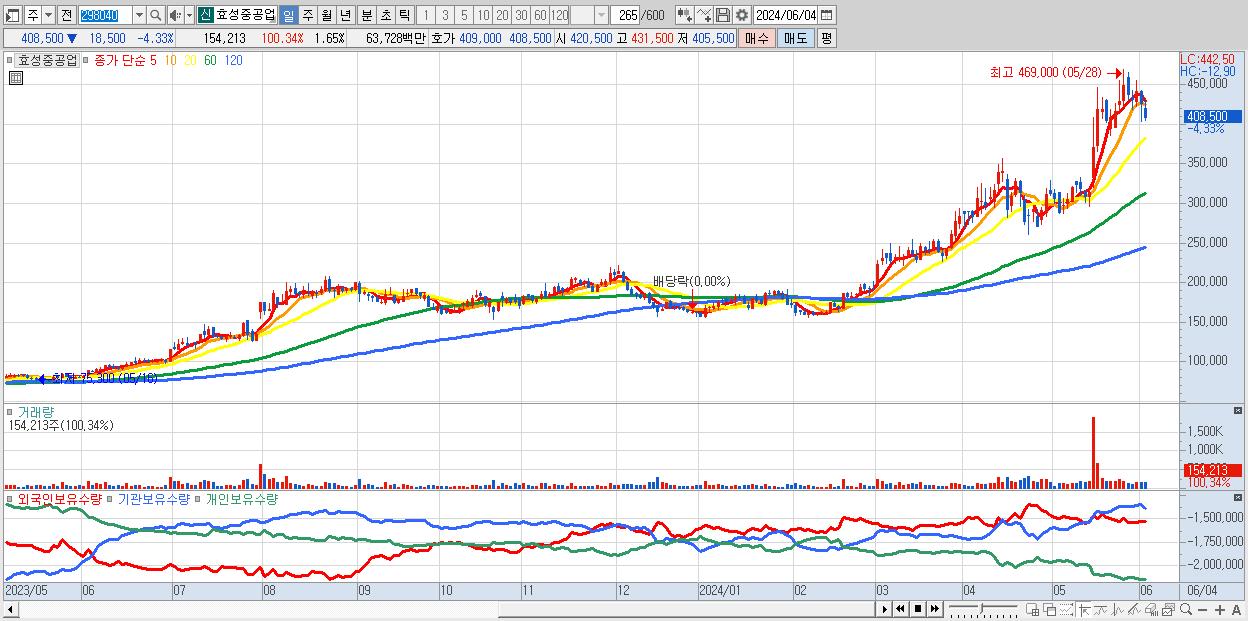Click the 매수 buy button
Image resolution: width=1248 pixels, height=621 pixels.
pos(757,38)
